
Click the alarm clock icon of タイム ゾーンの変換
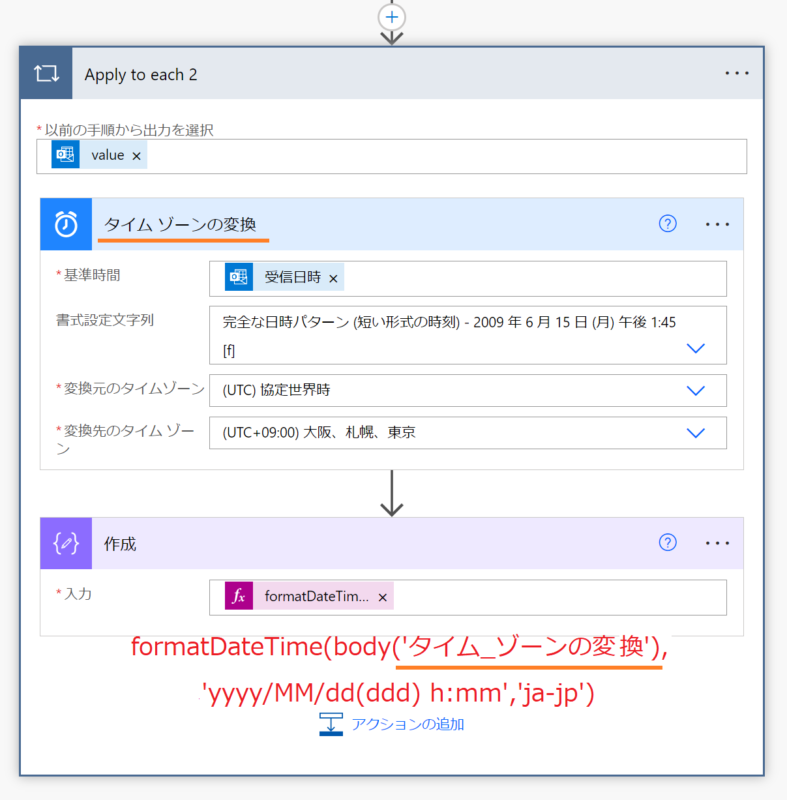(66, 224)
